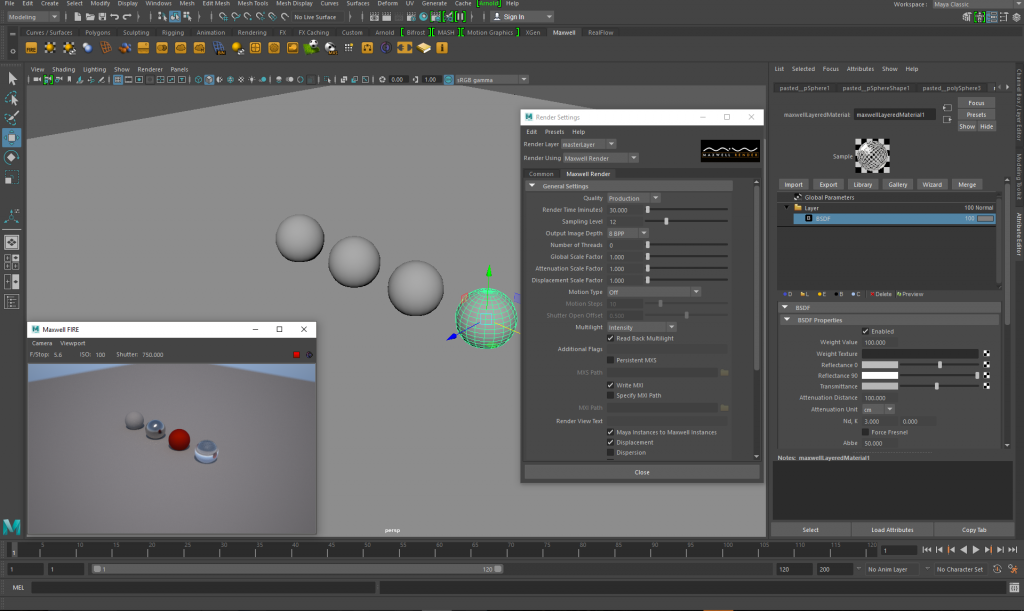Collapse the General Settings section
1024x611 pixels.
[531, 186]
